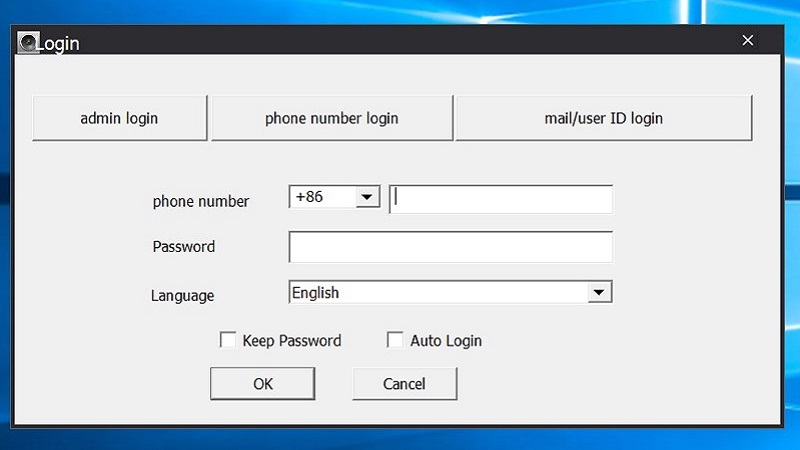
Task: Enable the Keep Password checkbox
Action: click(228, 341)
